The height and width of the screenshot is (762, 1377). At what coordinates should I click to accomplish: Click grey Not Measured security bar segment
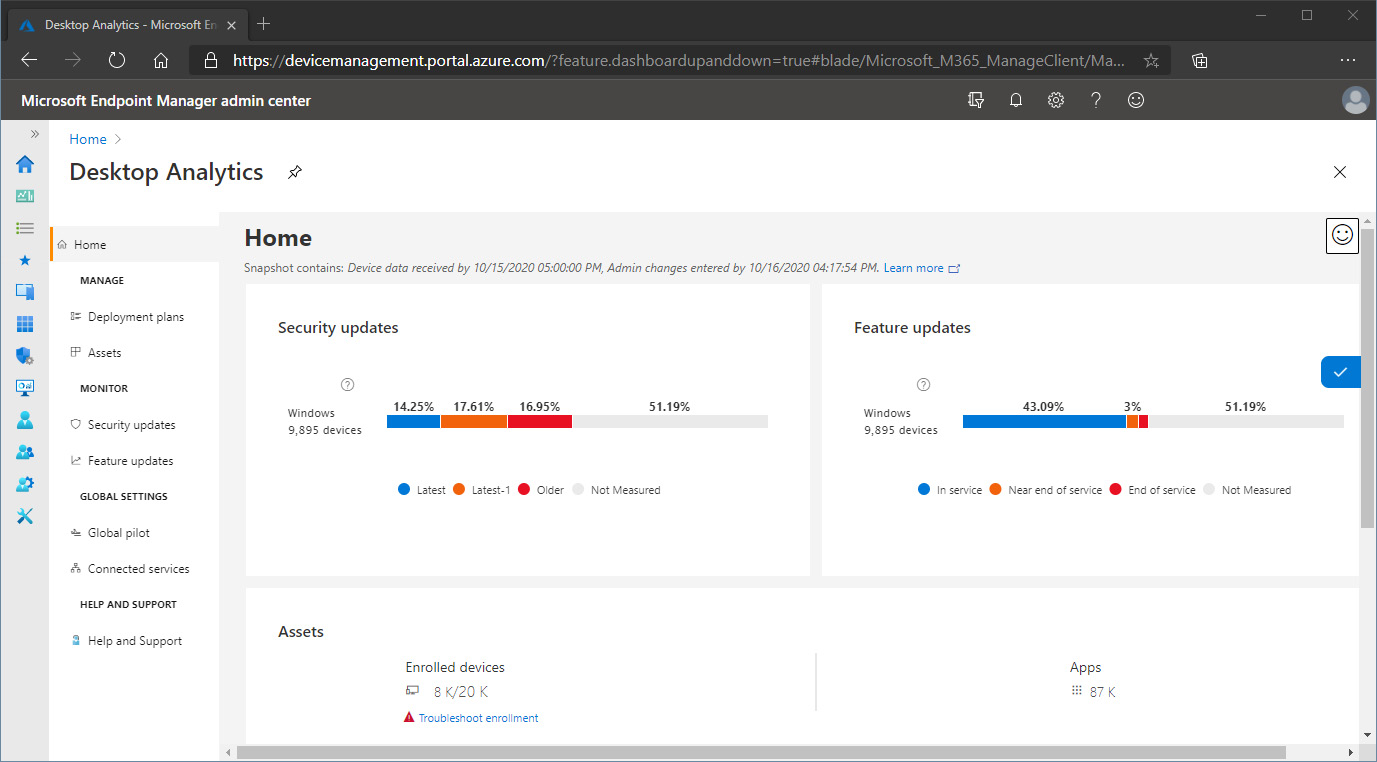pos(670,421)
